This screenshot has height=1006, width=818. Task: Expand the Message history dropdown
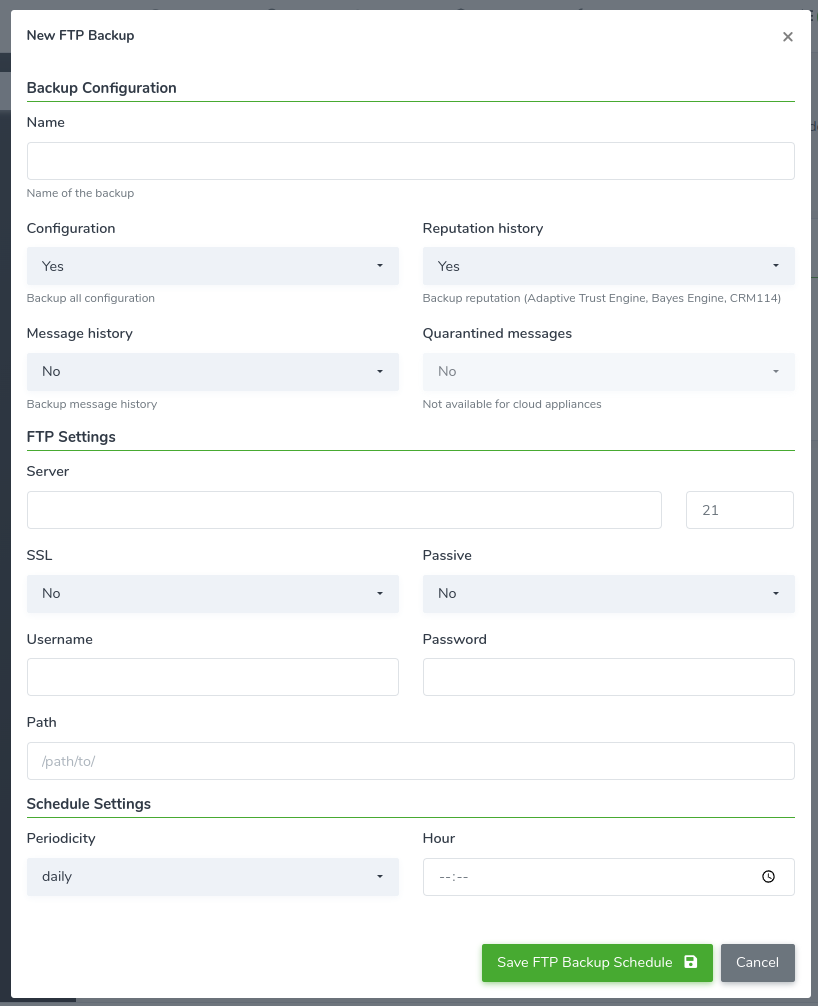pos(212,371)
